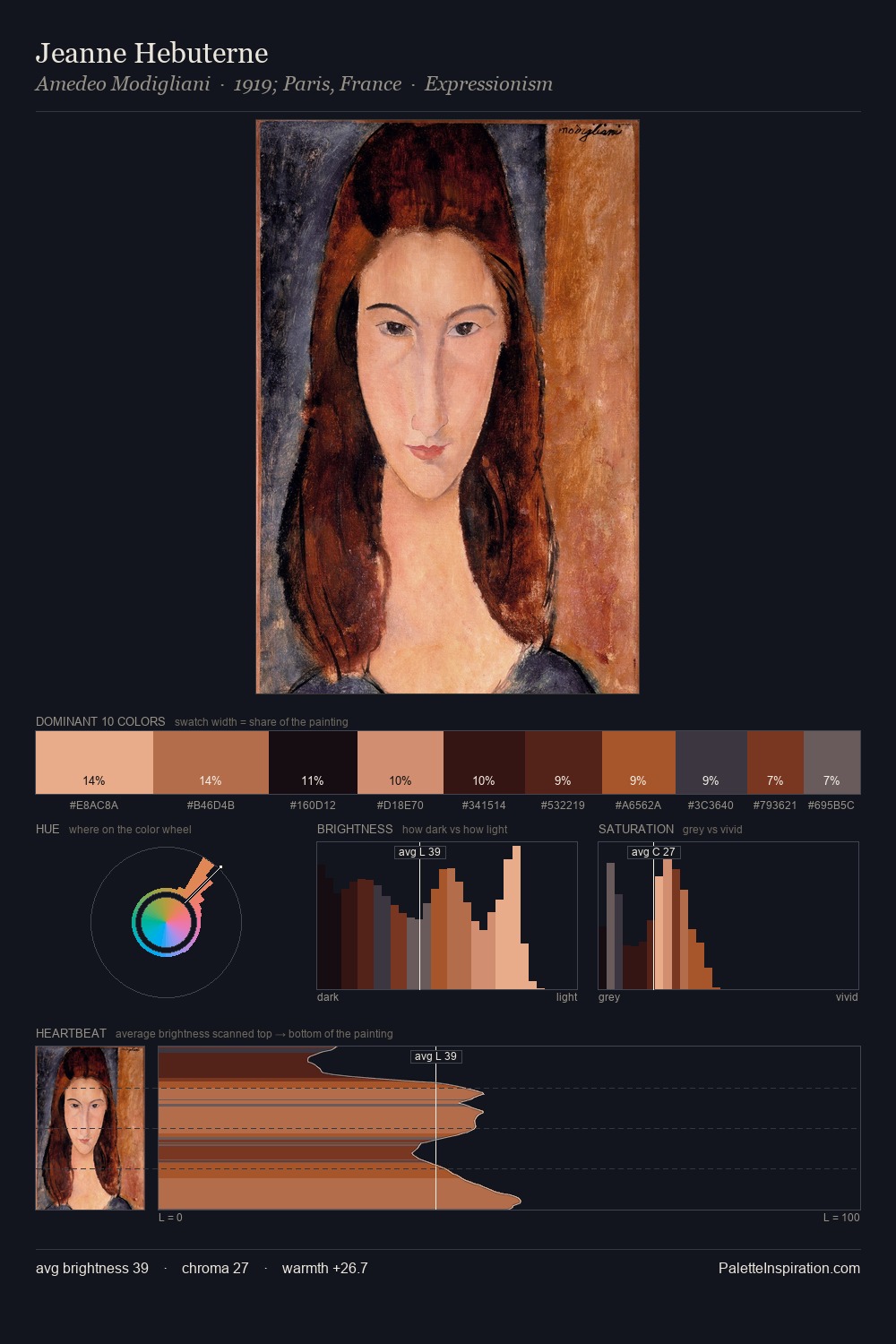Click the artist name 'Amedeo Modigliani'

pos(123,84)
